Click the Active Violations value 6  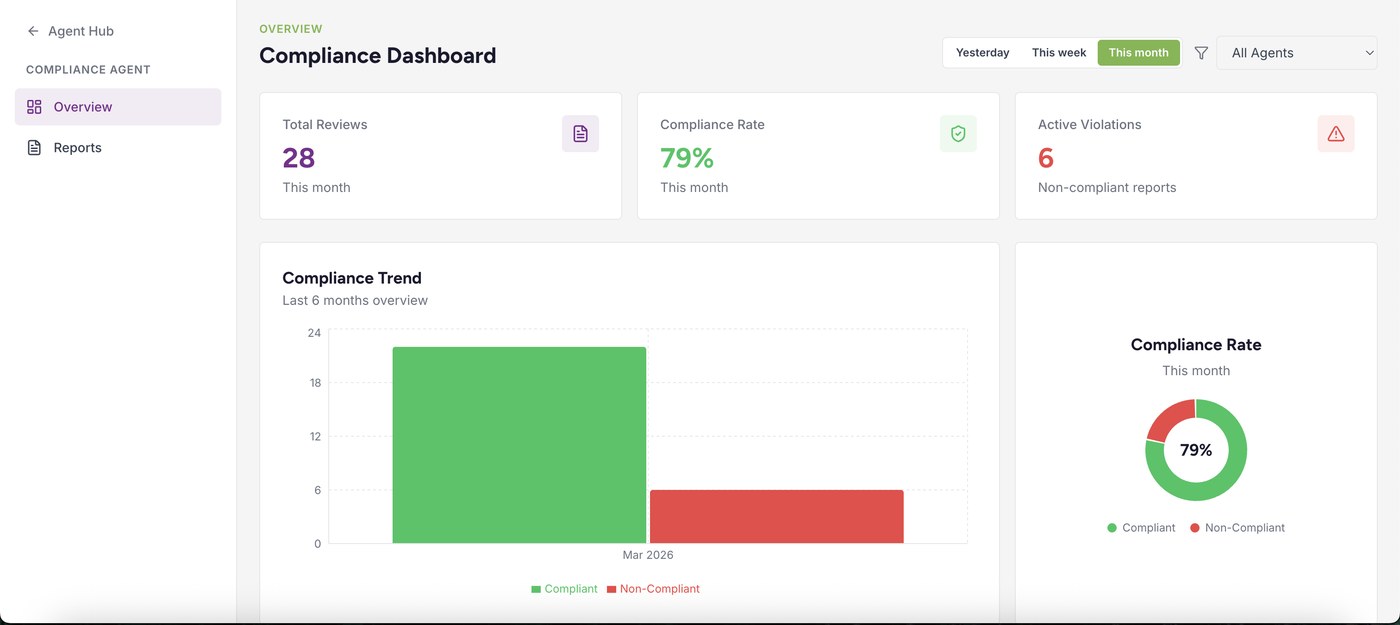1046,157
